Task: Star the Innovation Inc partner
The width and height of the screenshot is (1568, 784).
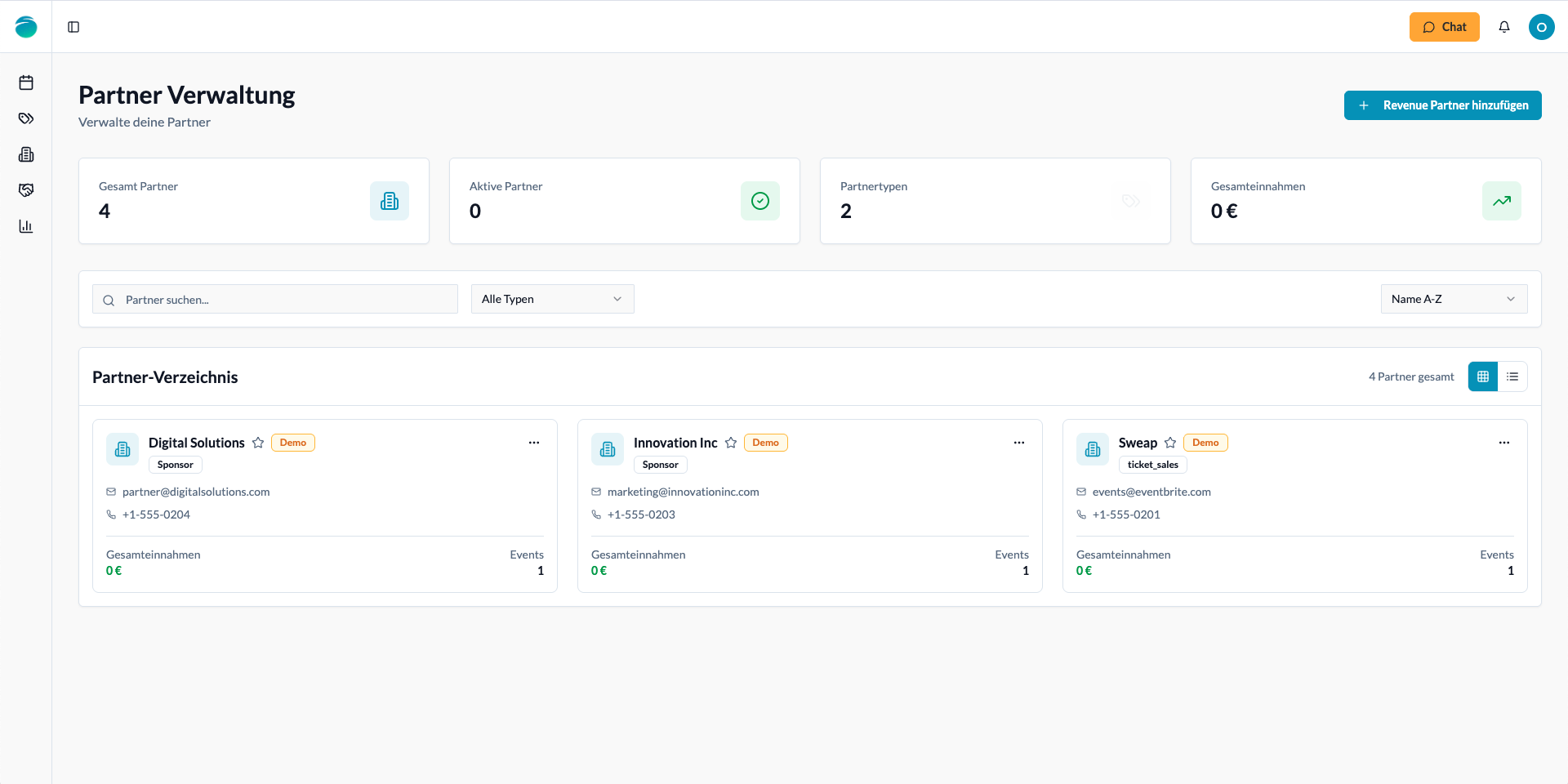Action: tap(731, 443)
